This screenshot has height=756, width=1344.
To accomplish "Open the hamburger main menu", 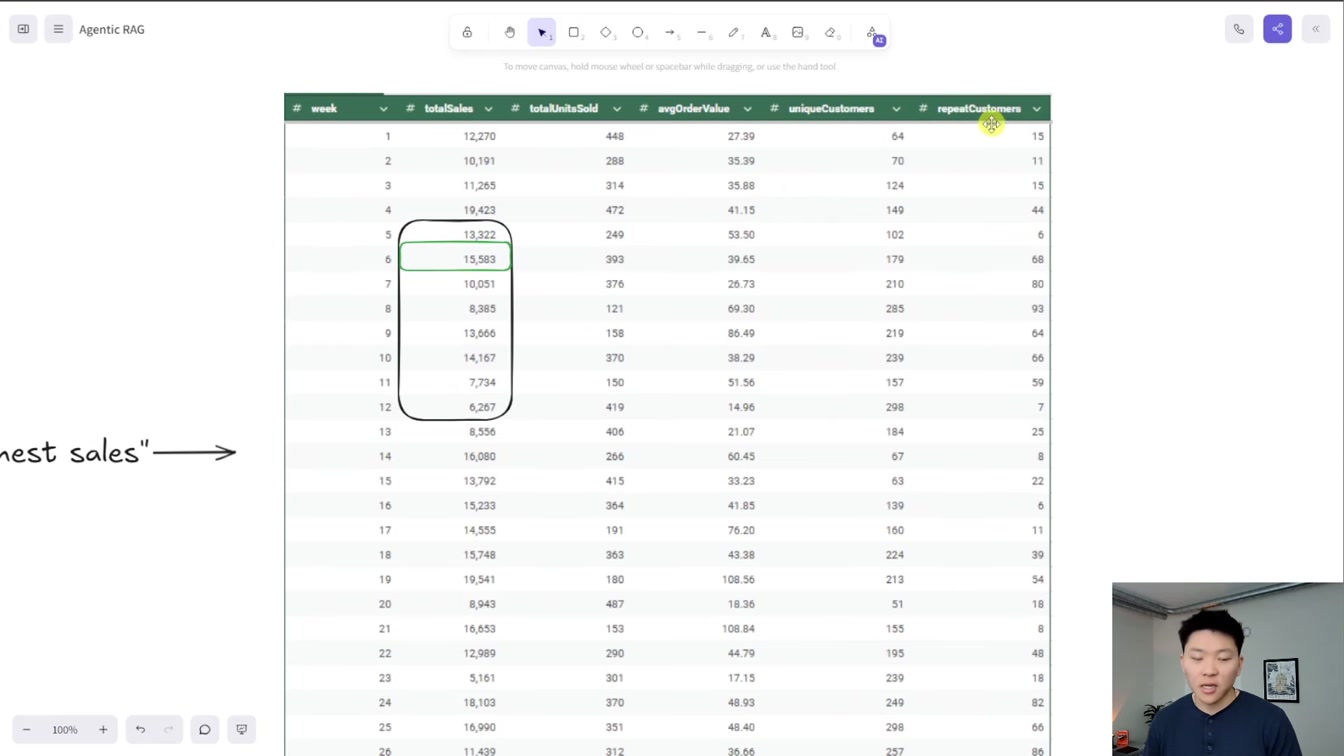I will coord(58,29).
